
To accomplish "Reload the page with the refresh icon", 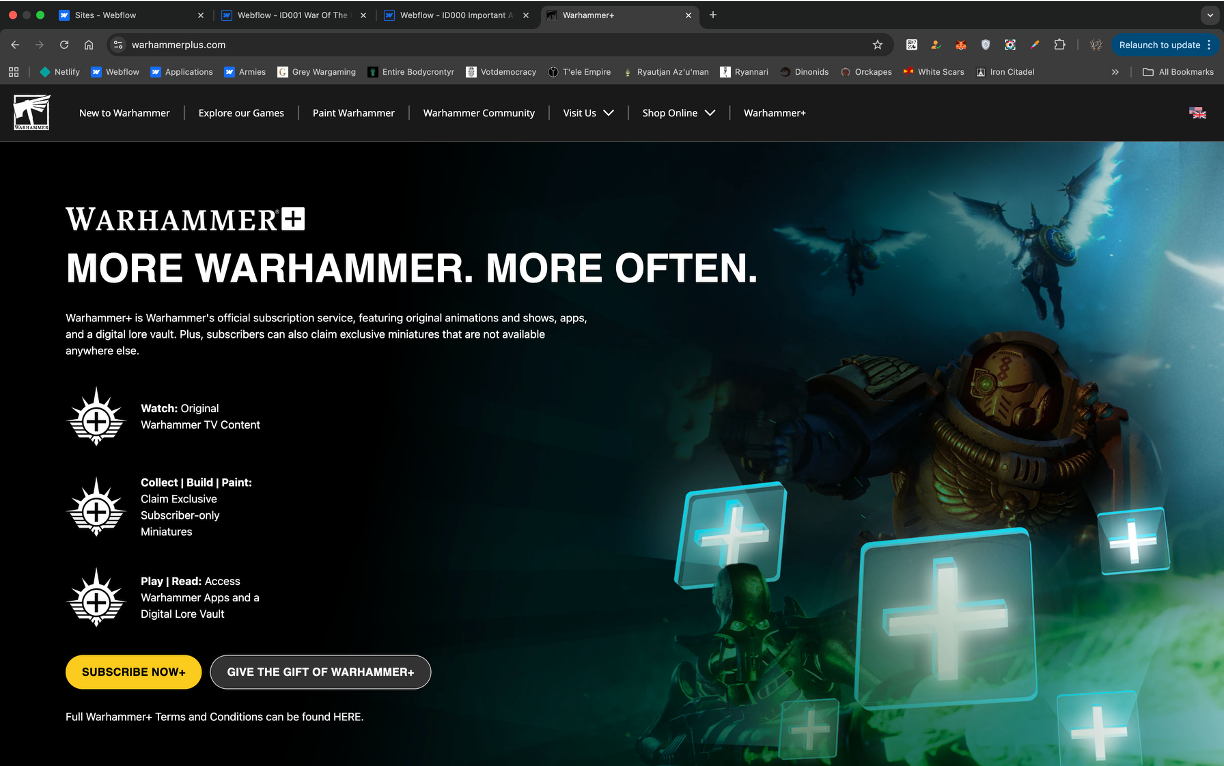I will [x=64, y=45].
